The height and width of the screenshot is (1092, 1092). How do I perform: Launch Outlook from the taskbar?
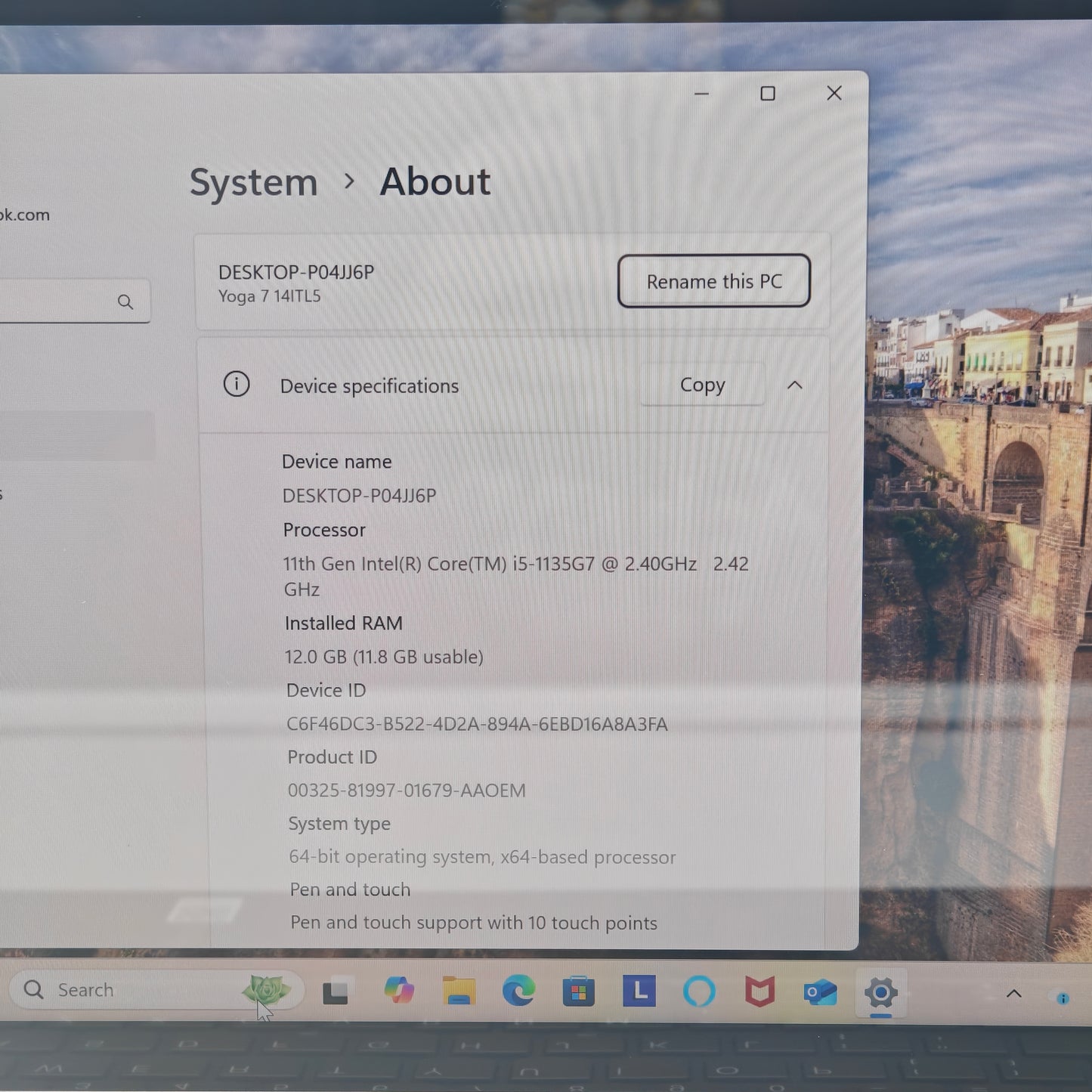[820, 991]
